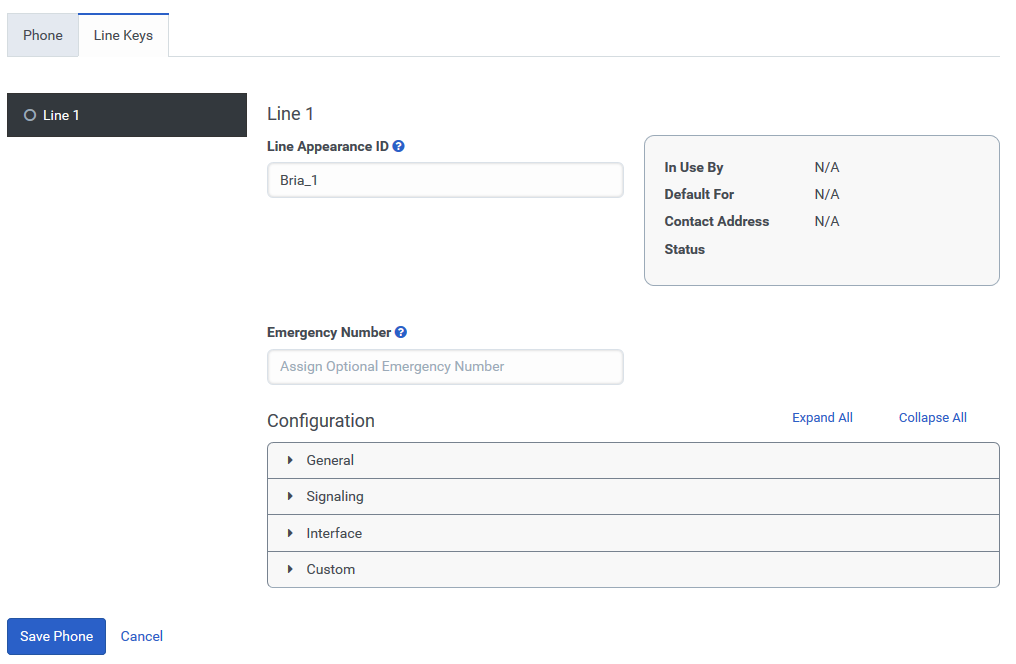Click the Default For N/A value
The width and height of the screenshot is (1016, 664).
827,194
